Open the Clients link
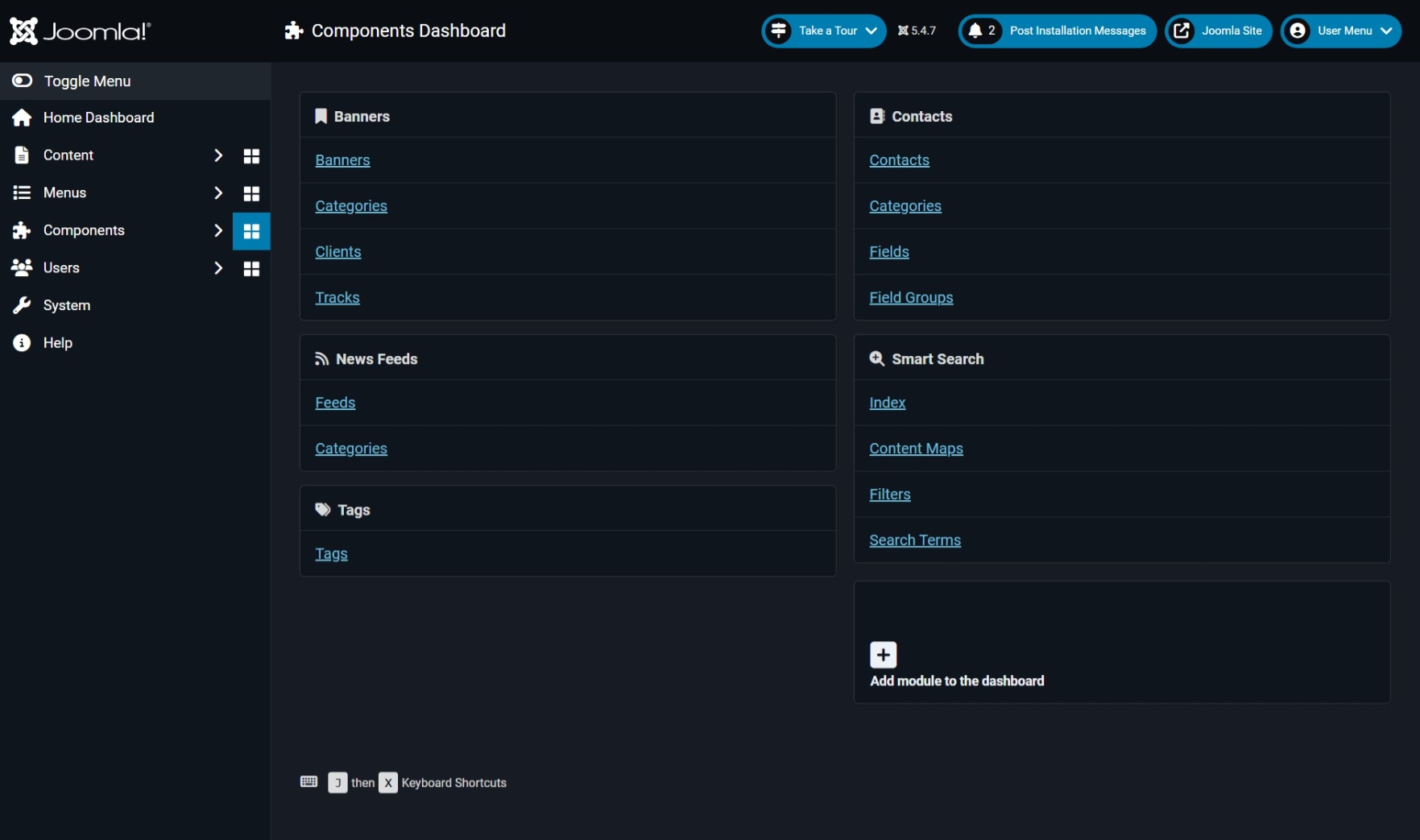The width and height of the screenshot is (1420, 840). [x=338, y=252]
